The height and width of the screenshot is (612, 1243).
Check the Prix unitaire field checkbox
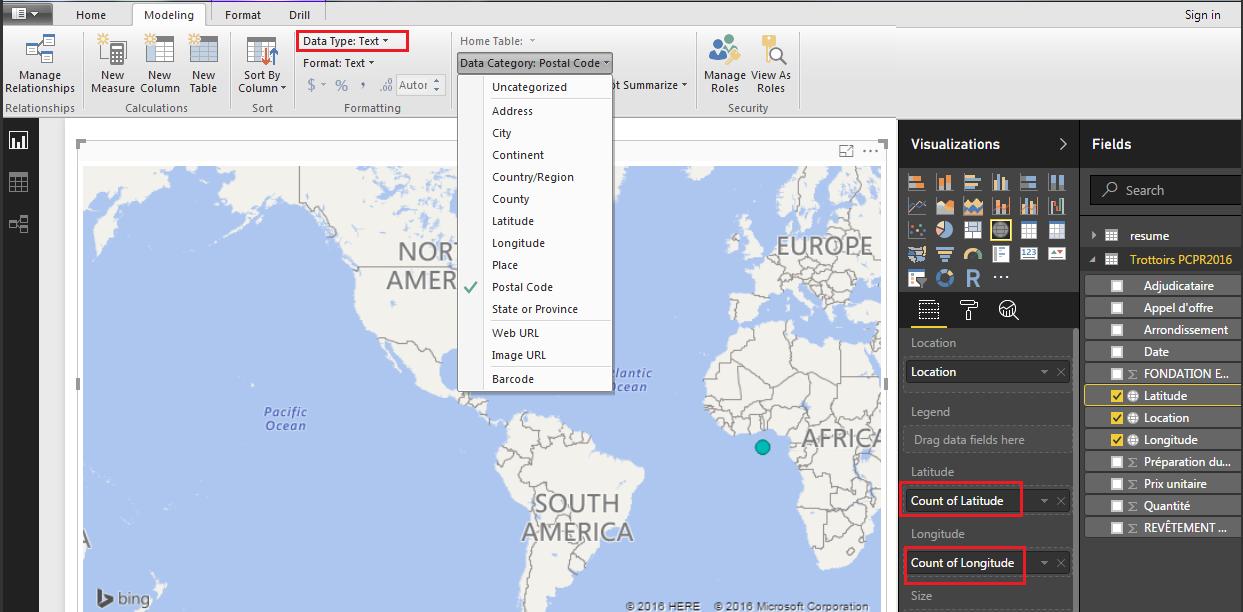1117,484
